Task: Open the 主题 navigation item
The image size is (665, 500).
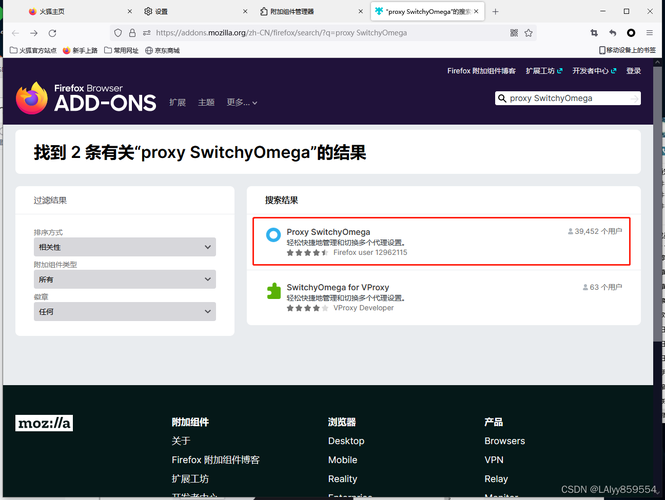Action: (206, 102)
